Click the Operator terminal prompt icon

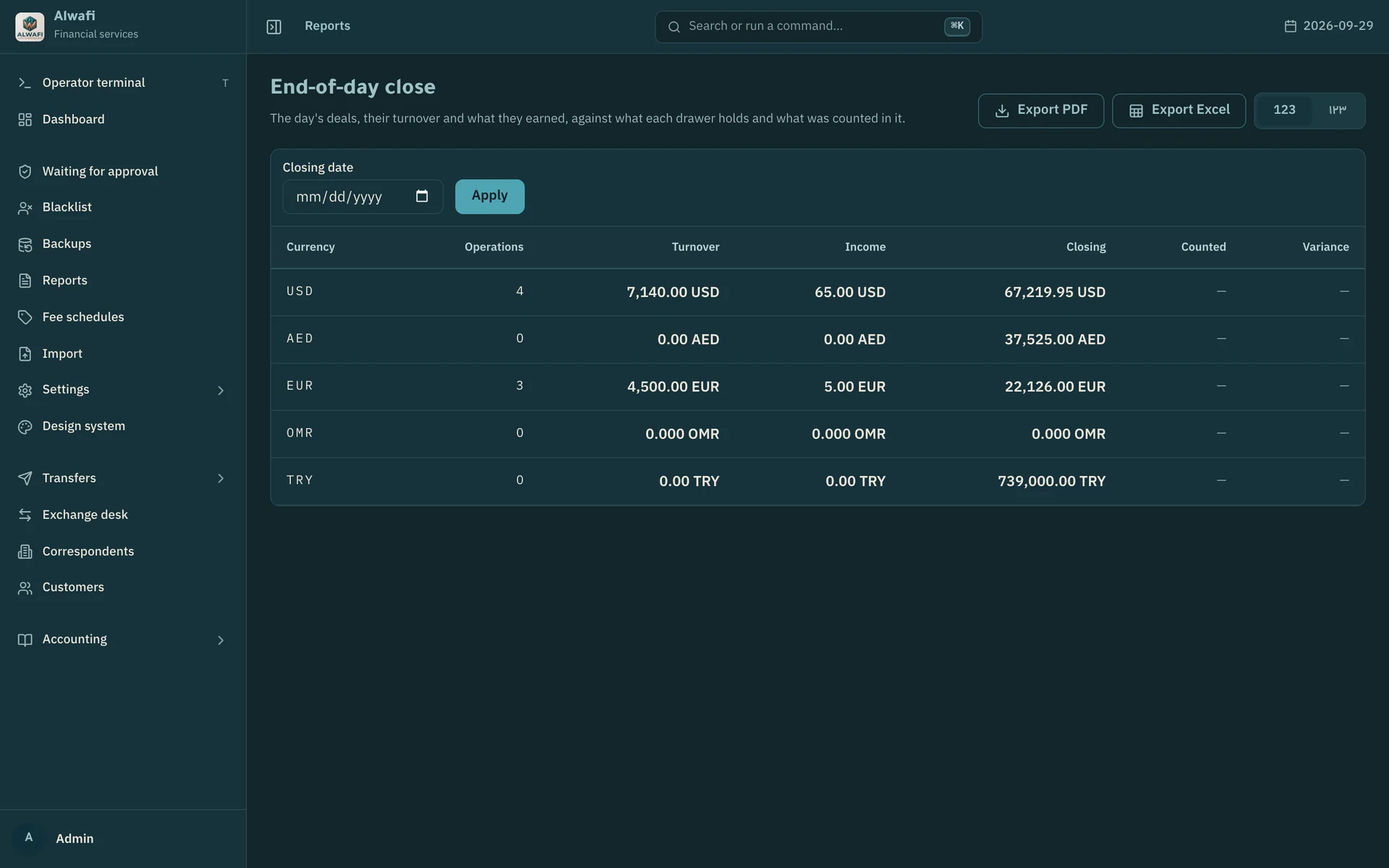pyautogui.click(x=25, y=83)
